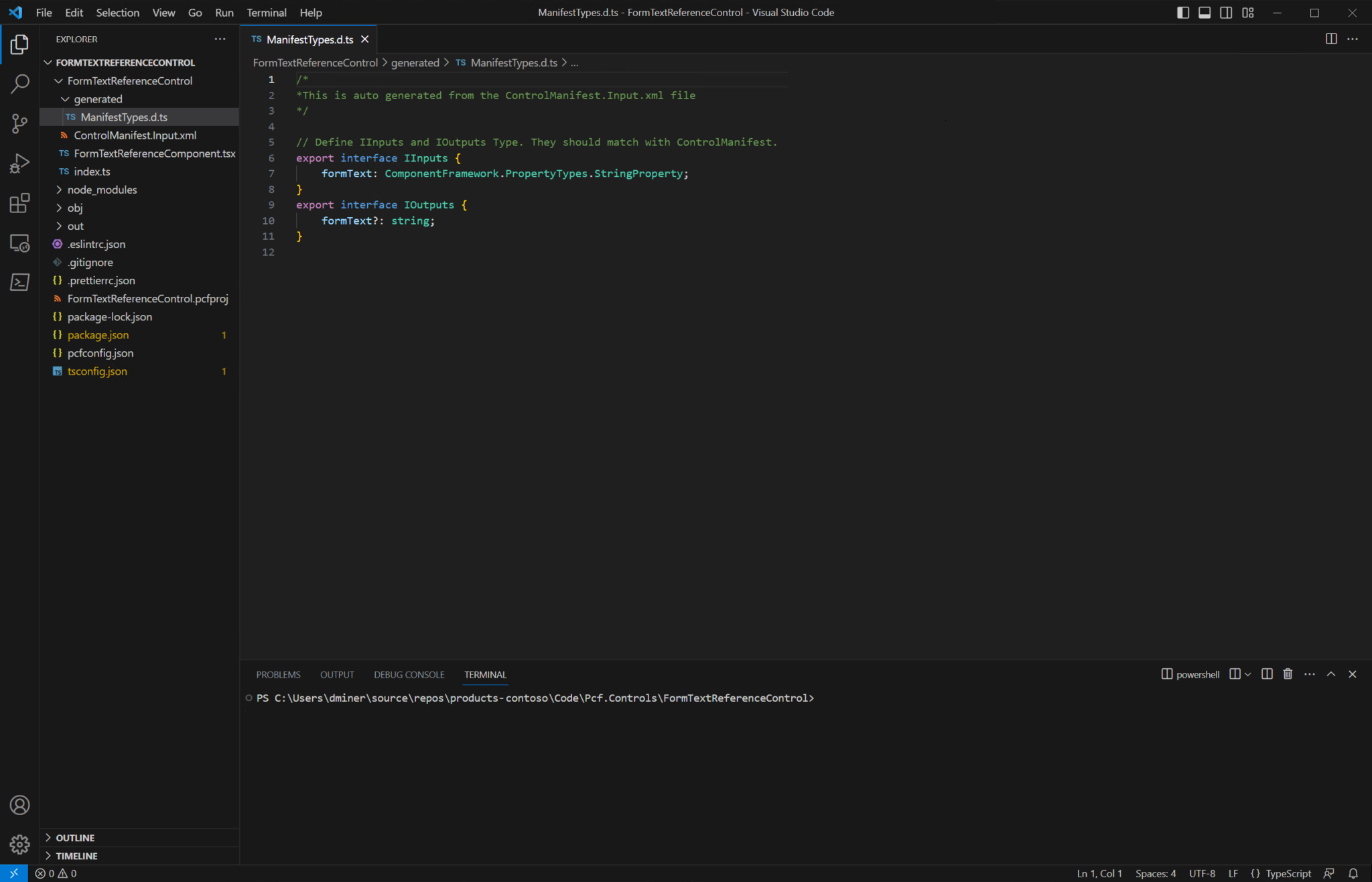Select the Remote Explorer icon
This screenshot has width=1372, height=882.
19,243
